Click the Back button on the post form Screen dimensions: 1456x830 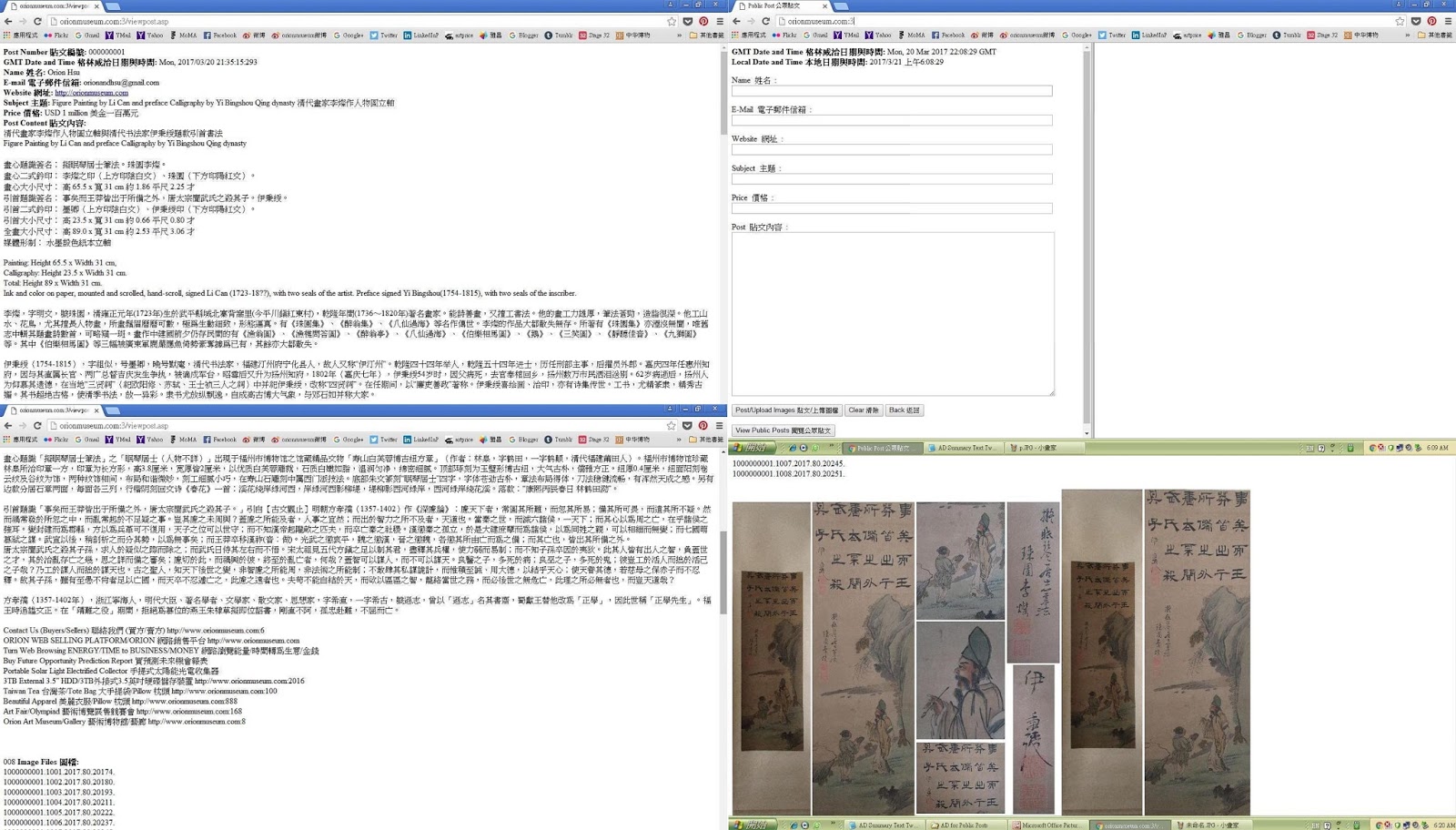[905, 410]
